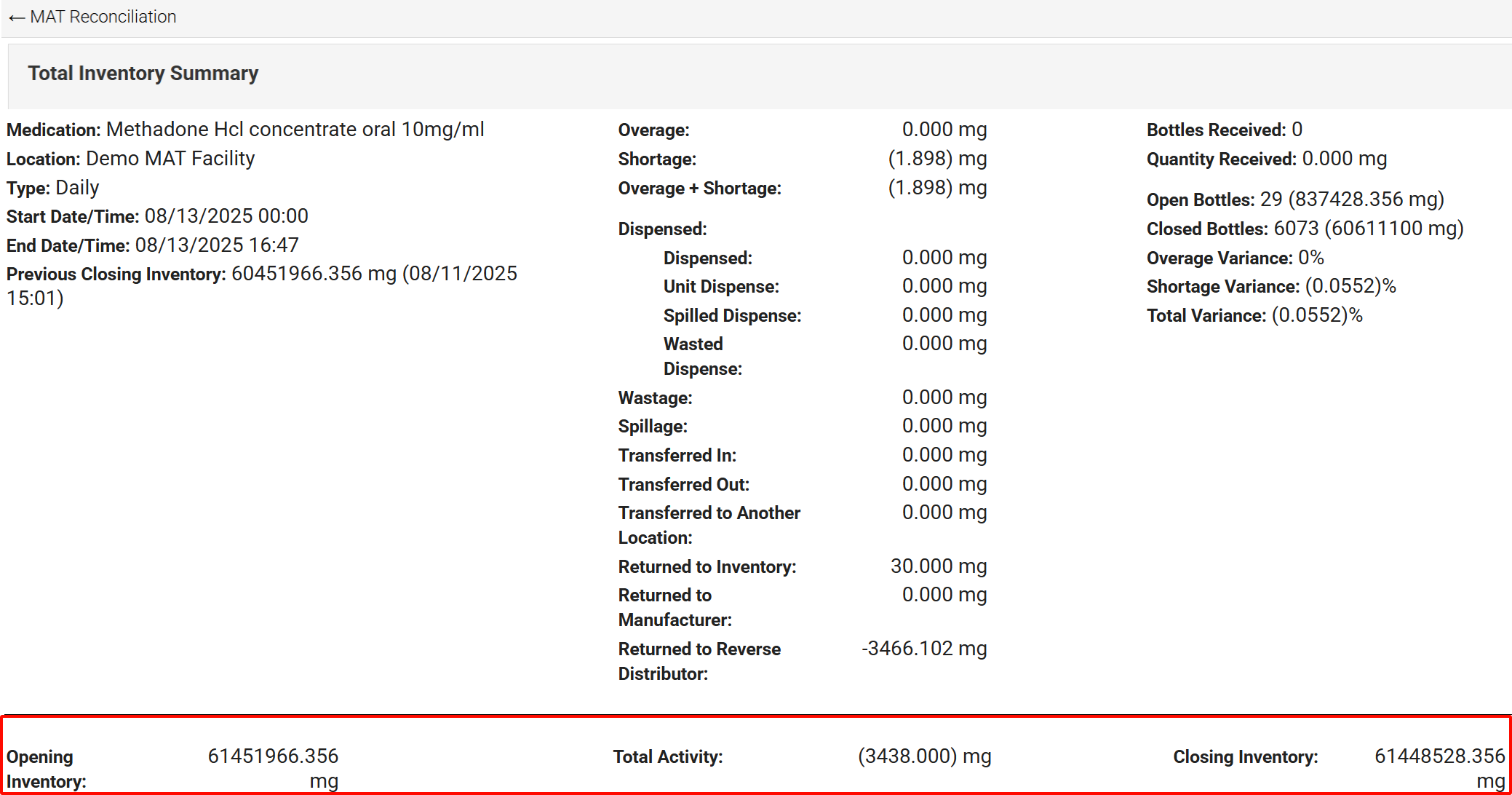Select the Medication name text
This screenshot has height=795, width=1512.
point(295,130)
